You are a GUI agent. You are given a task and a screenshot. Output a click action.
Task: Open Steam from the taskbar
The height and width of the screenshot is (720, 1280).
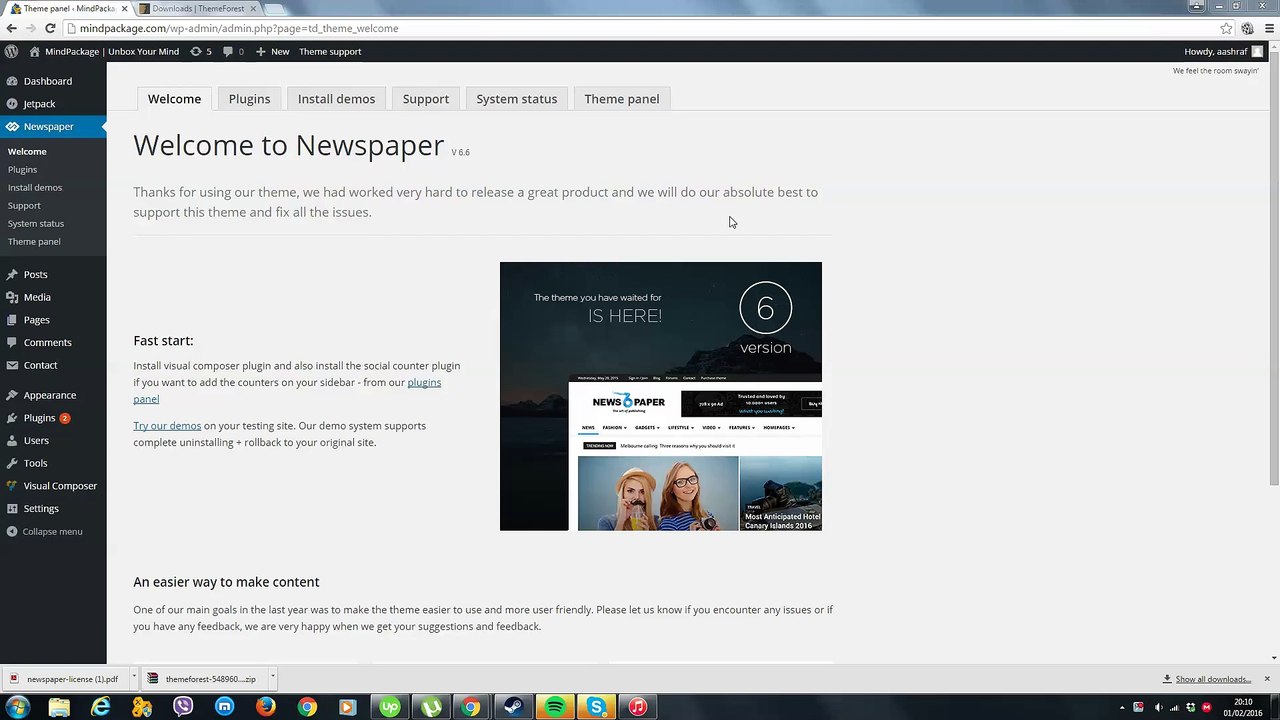point(513,707)
